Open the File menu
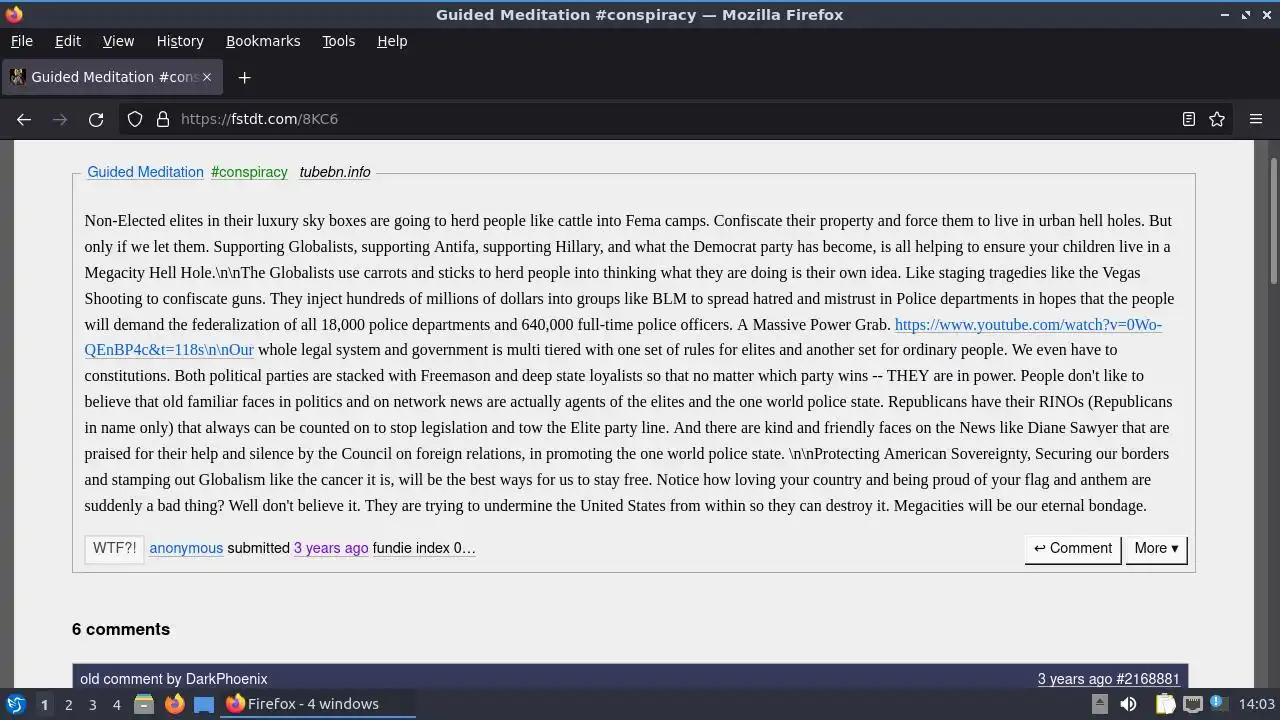The width and height of the screenshot is (1280, 720). 21,41
